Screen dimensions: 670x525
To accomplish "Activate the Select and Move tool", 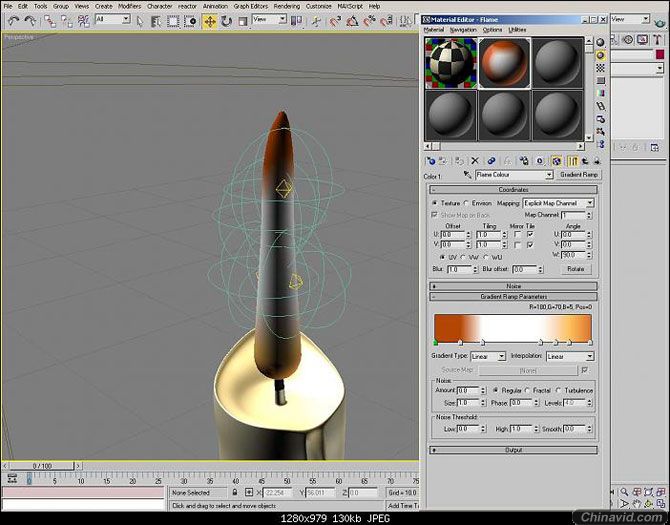I will point(209,21).
